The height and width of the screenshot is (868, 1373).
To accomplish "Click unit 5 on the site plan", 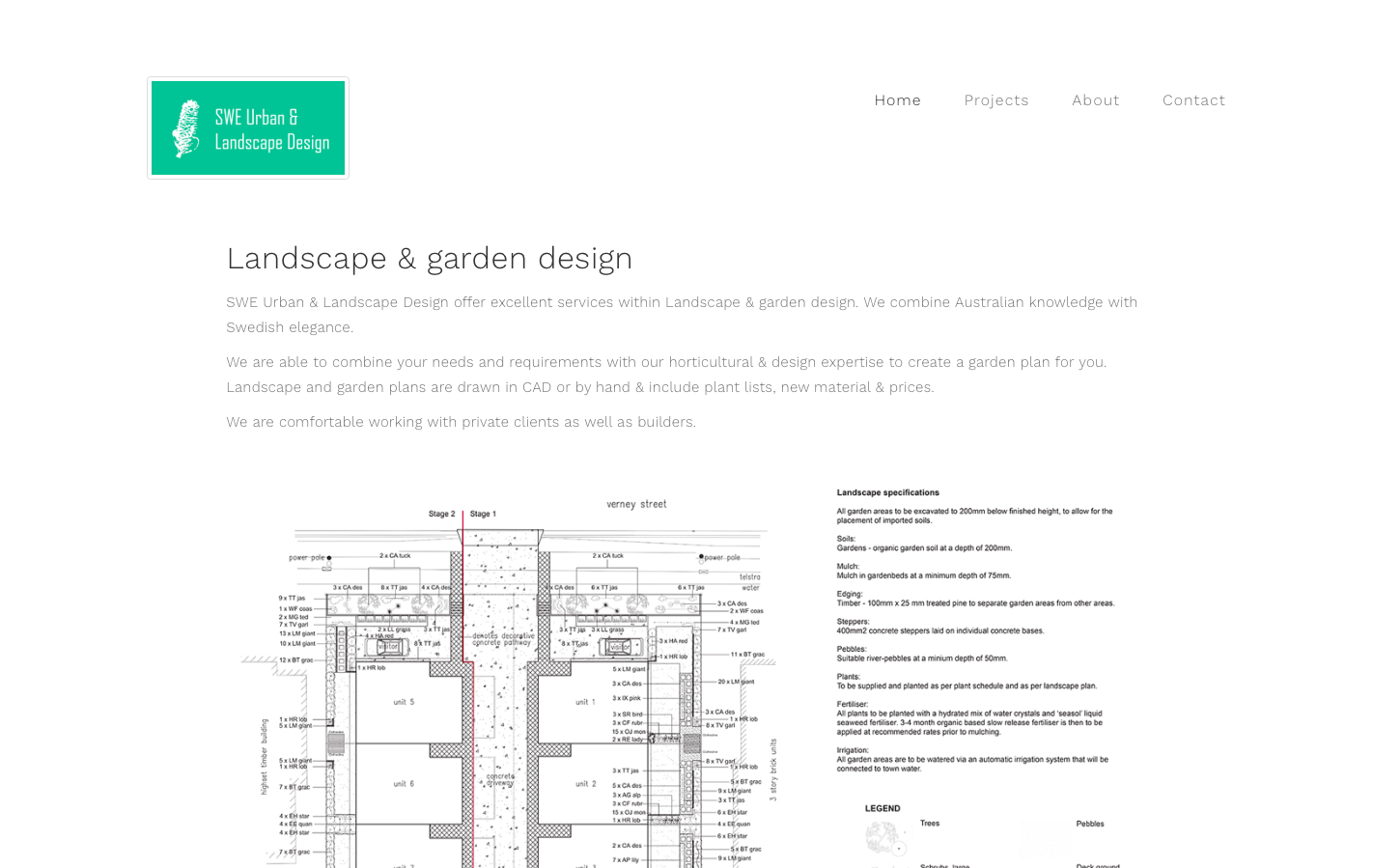I will [404, 702].
